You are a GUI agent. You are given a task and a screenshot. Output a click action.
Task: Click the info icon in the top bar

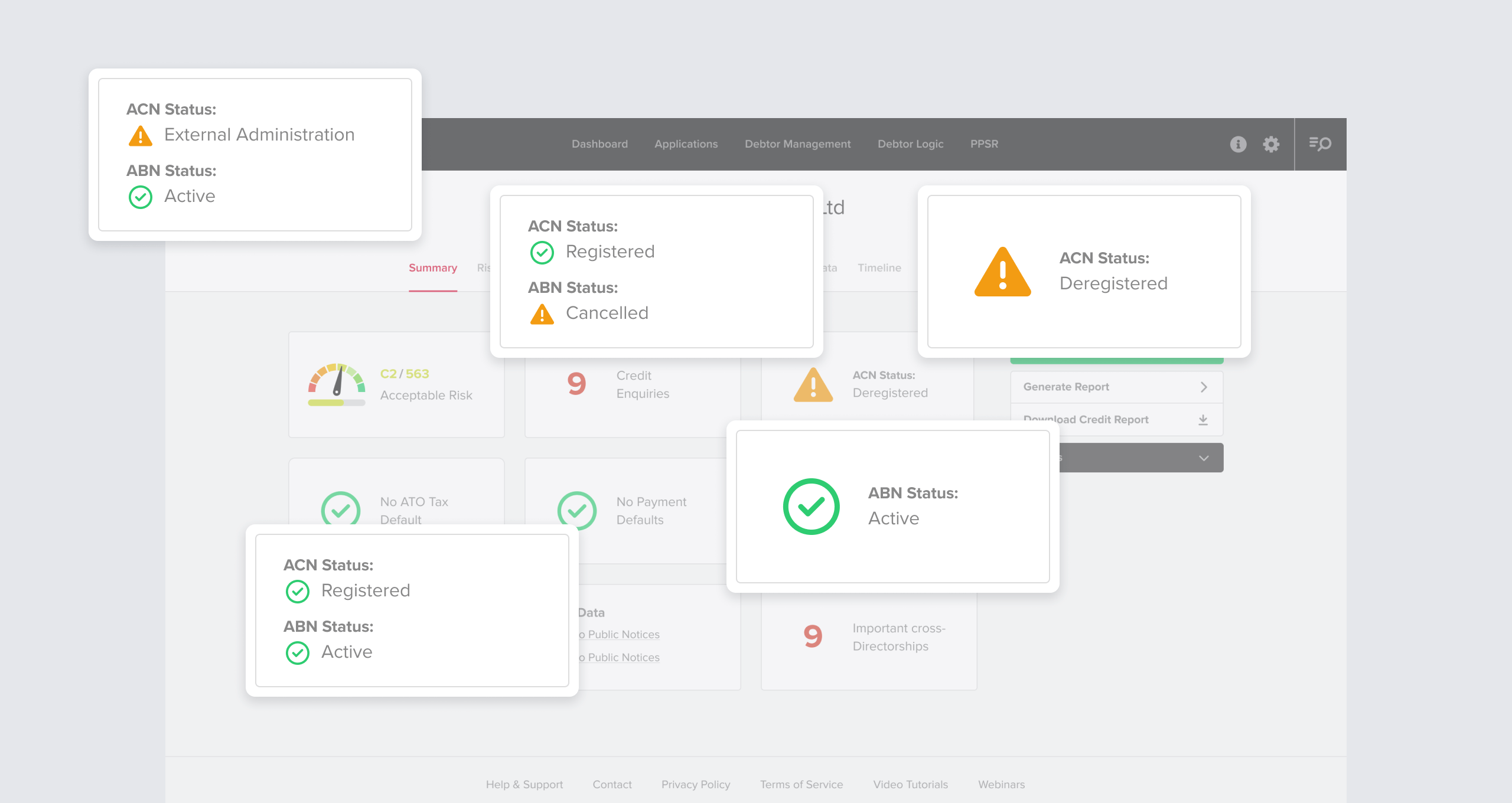pyautogui.click(x=1239, y=143)
